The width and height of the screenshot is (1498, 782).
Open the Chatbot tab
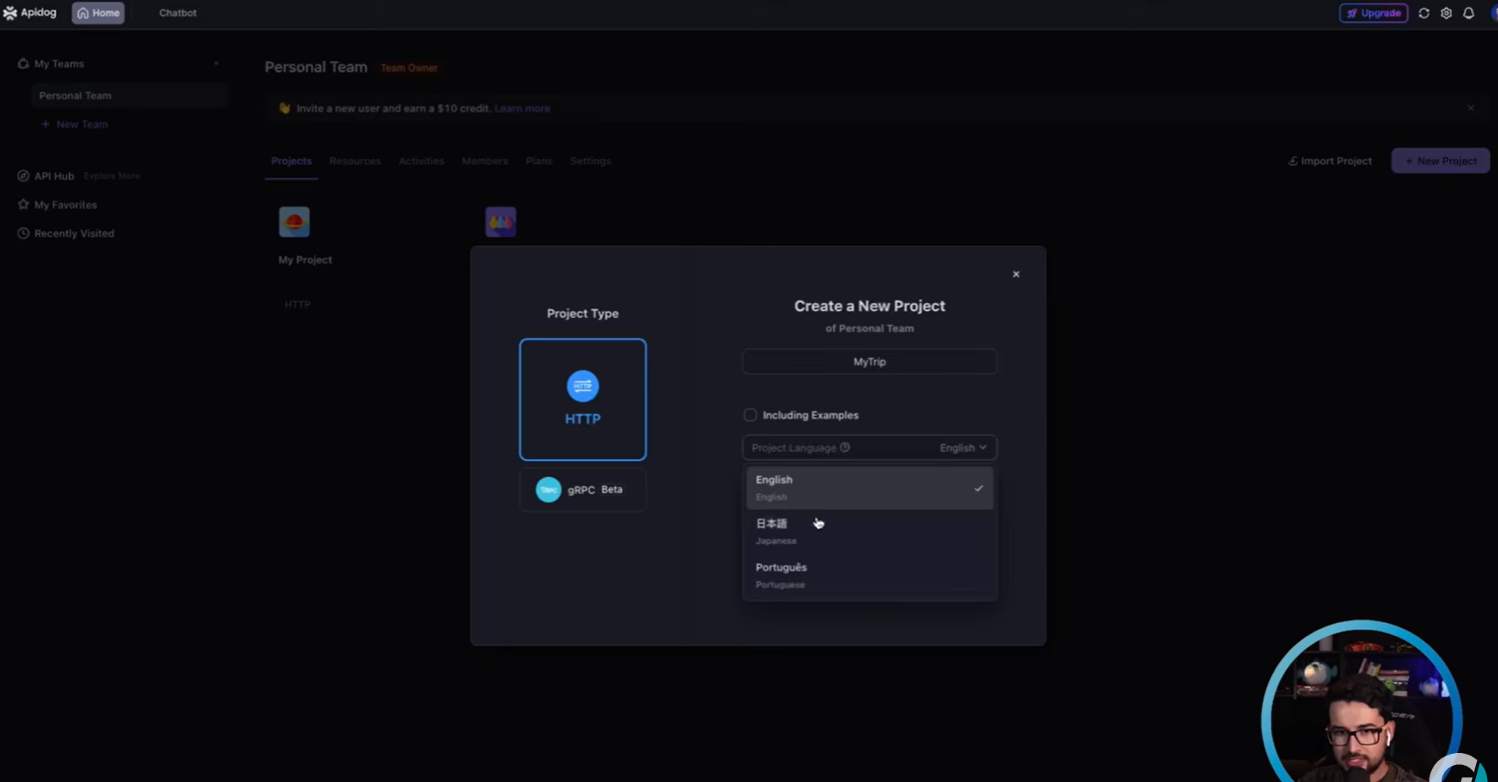click(178, 13)
